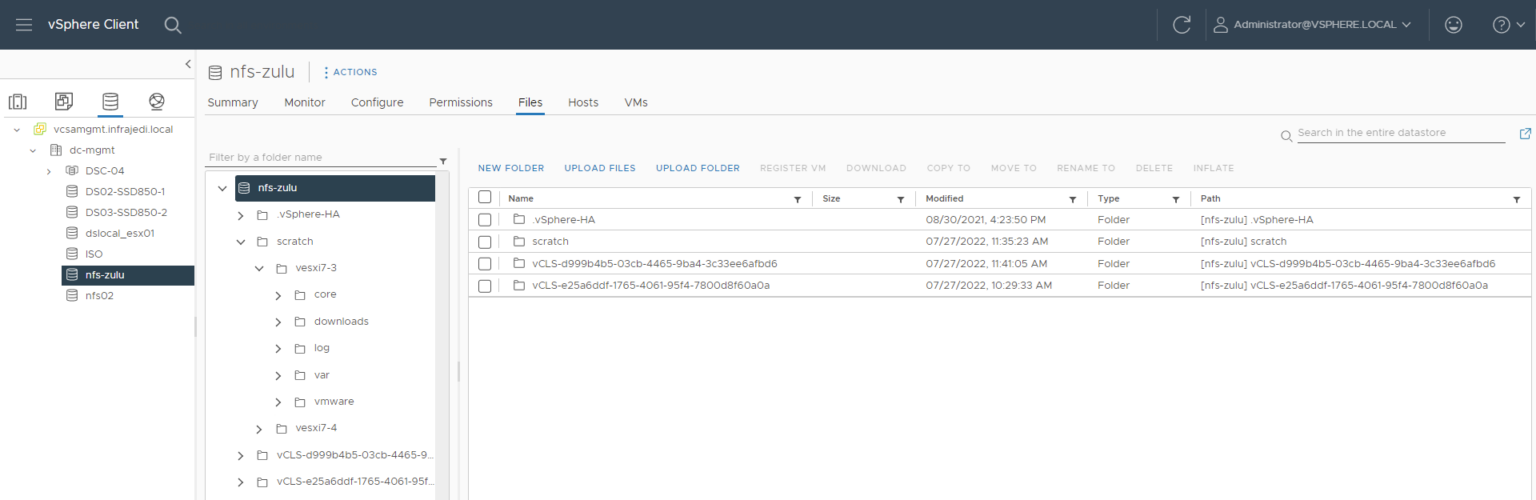Click folder filter funnel icon
The width and height of the screenshot is (1536, 500).
pos(443,160)
